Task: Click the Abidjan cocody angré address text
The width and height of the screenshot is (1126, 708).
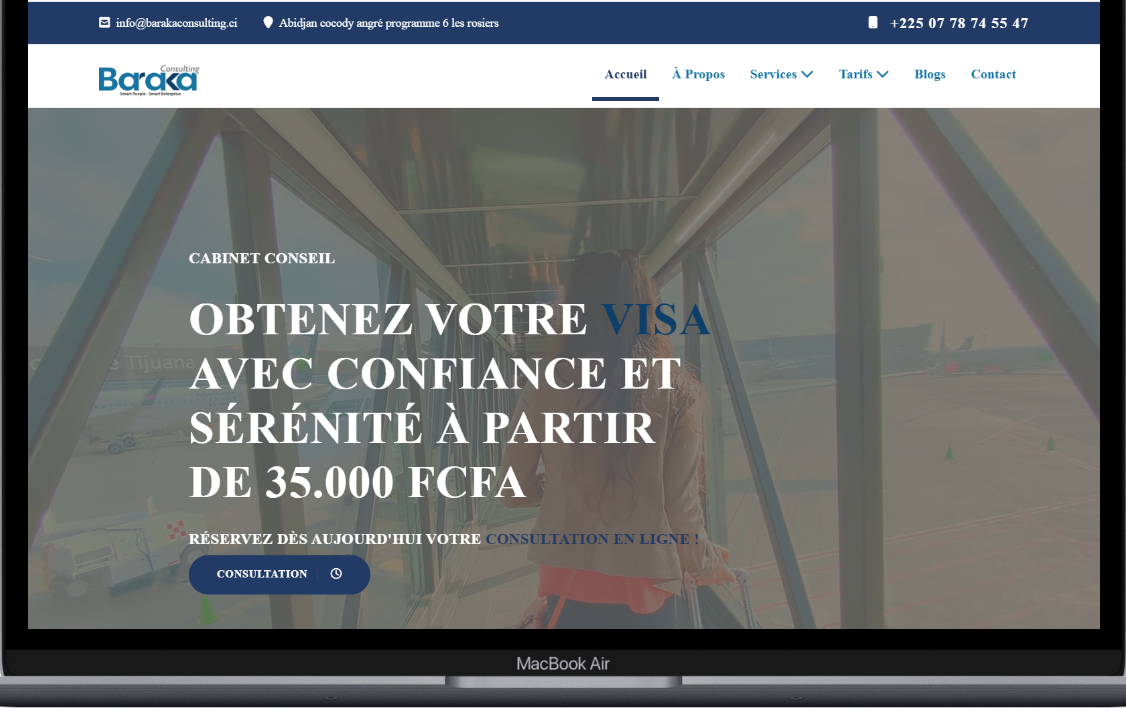Action: click(x=388, y=23)
